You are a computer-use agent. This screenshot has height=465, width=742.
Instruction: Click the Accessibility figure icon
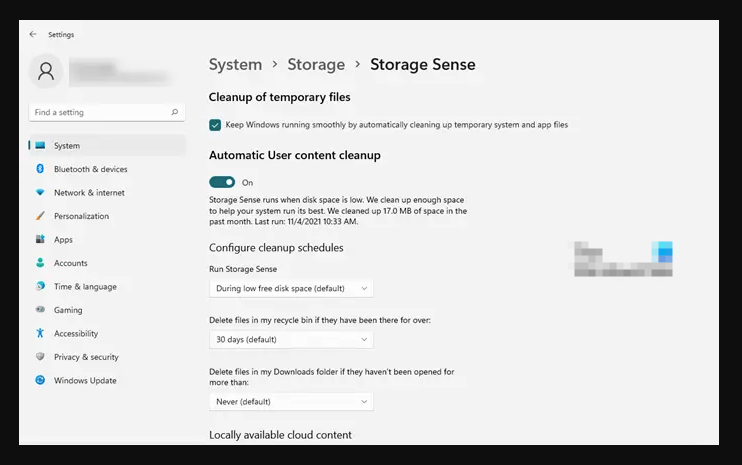click(x=40, y=333)
